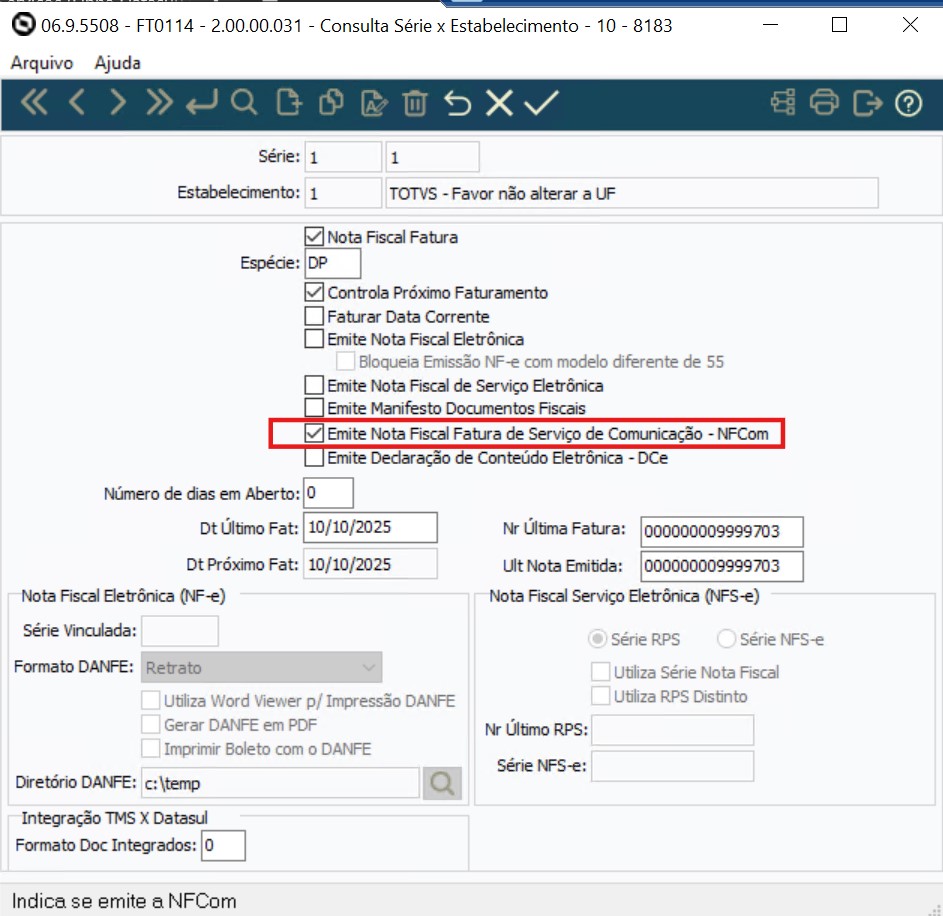Click the Série NFS-e input field
This screenshot has height=916, width=943.
(x=672, y=766)
